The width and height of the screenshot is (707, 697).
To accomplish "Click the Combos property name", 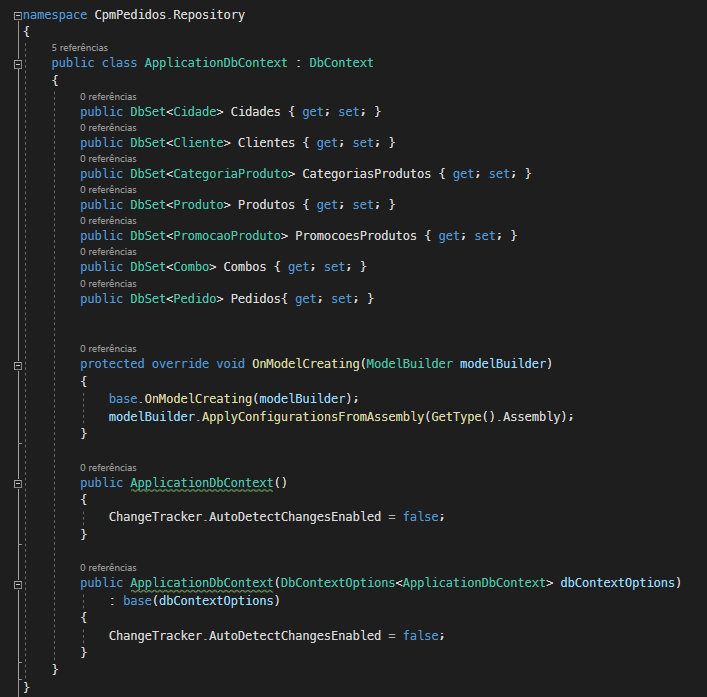I will point(245,267).
